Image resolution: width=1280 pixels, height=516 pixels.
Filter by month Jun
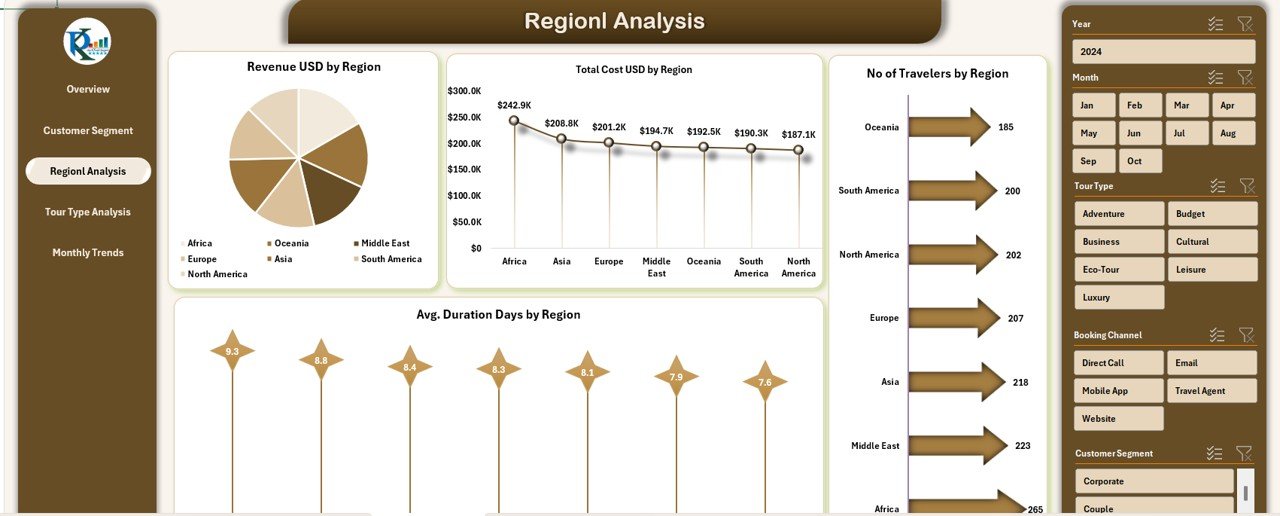click(x=1141, y=133)
